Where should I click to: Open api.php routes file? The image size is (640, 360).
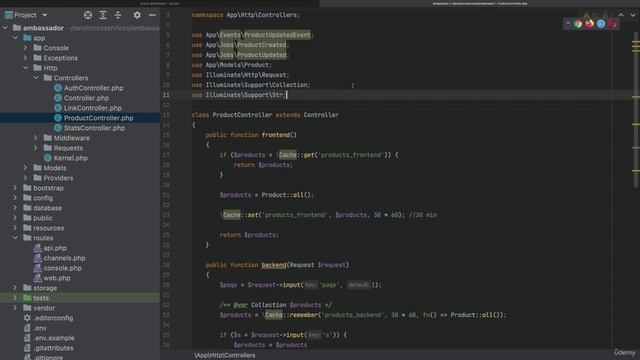[x=55, y=248]
